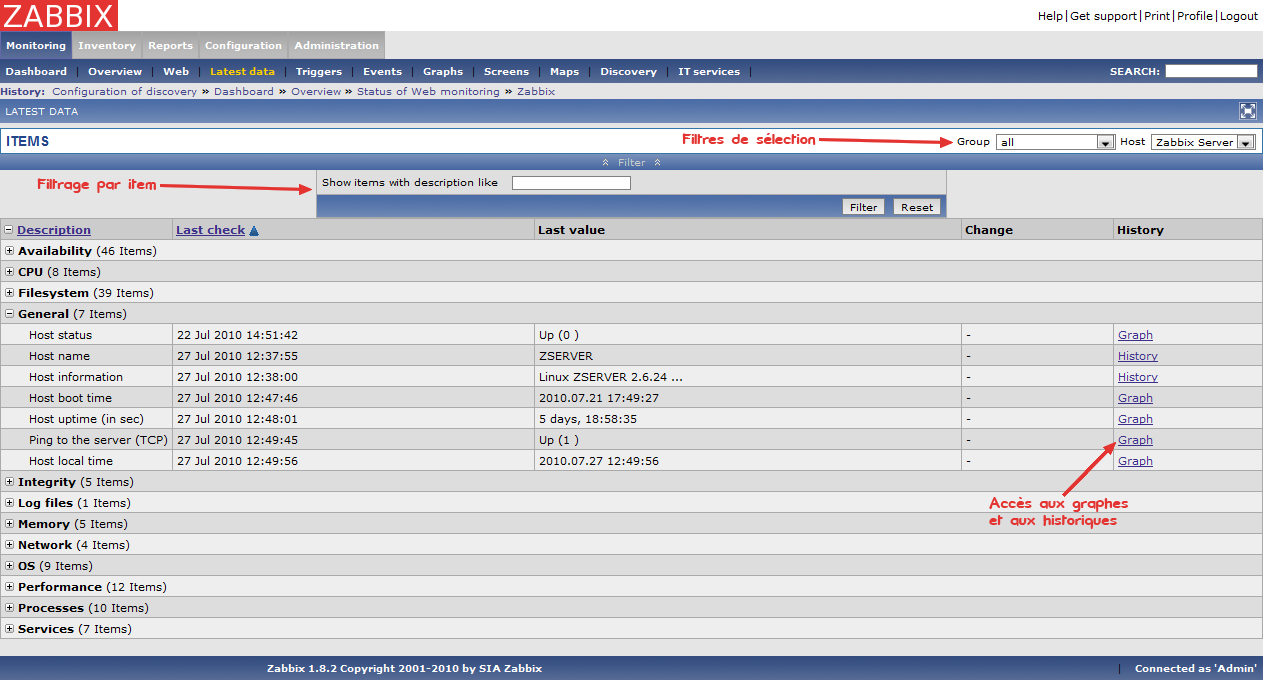This screenshot has width=1263, height=680.
Task: Click the sort arrow beside Last check
Action: [254, 231]
